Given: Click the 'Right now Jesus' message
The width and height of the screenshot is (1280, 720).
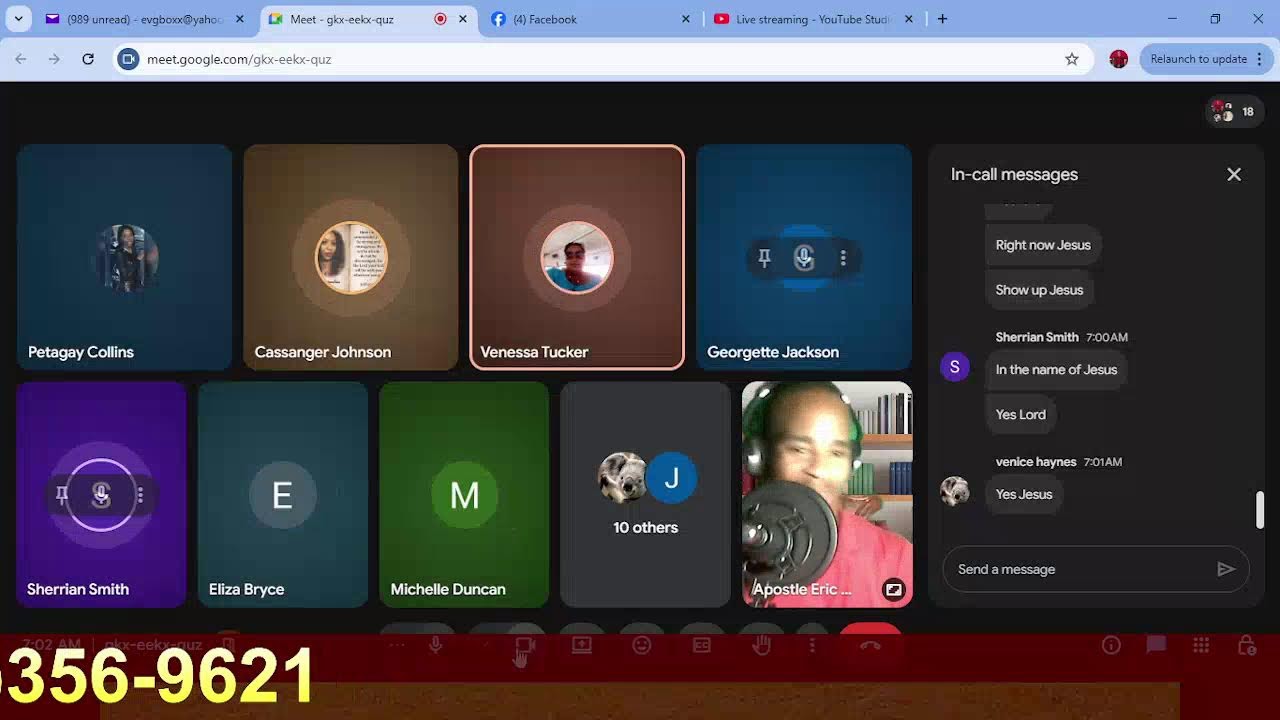Looking at the screenshot, I should pyautogui.click(x=1043, y=245).
